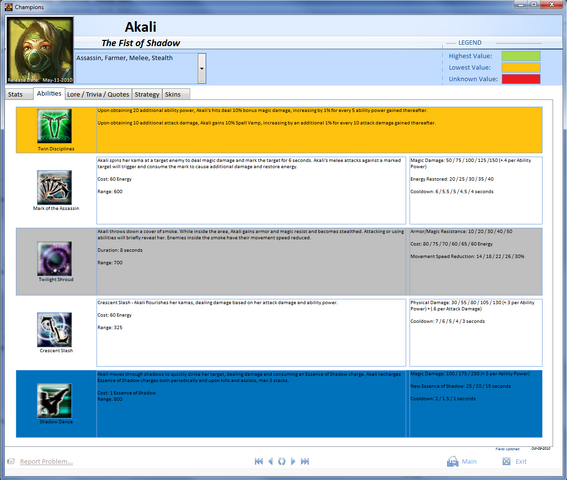
Task: Go to the first champion record
Action: (x=259, y=461)
